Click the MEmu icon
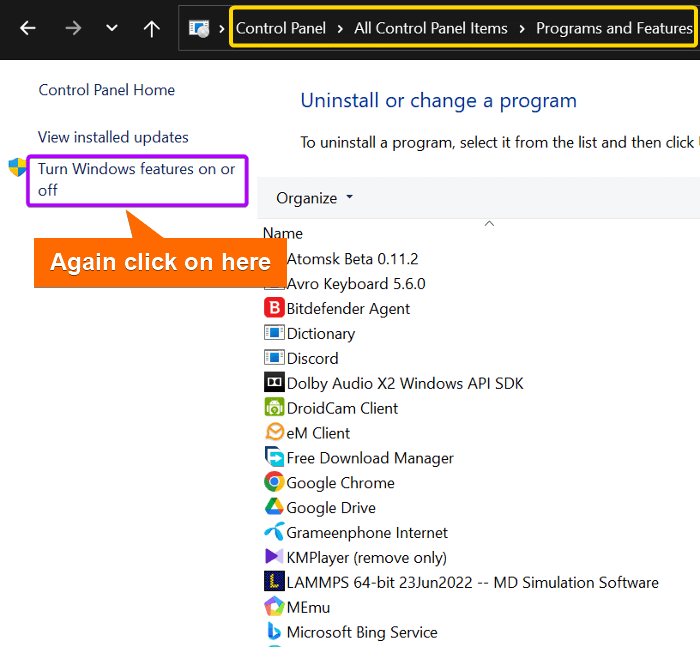Viewport: 700px width, 647px height. pyautogui.click(x=274, y=606)
